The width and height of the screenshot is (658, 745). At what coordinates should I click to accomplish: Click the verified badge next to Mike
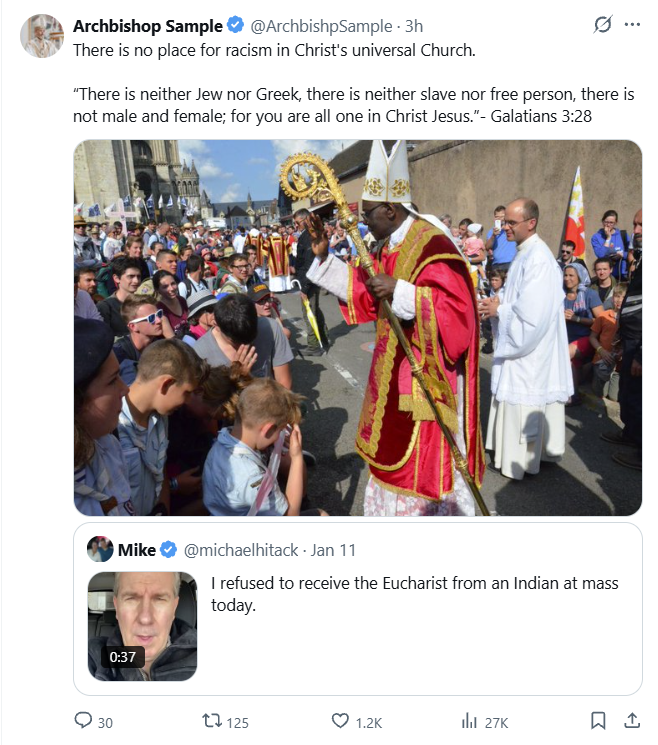(x=169, y=550)
